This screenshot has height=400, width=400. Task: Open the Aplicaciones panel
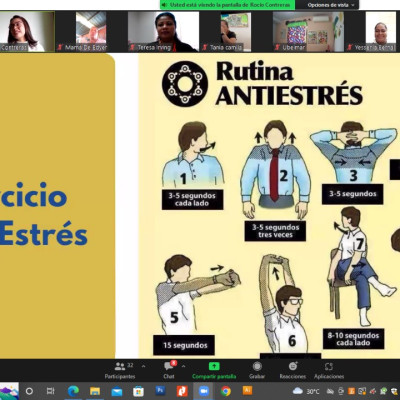[329, 370]
